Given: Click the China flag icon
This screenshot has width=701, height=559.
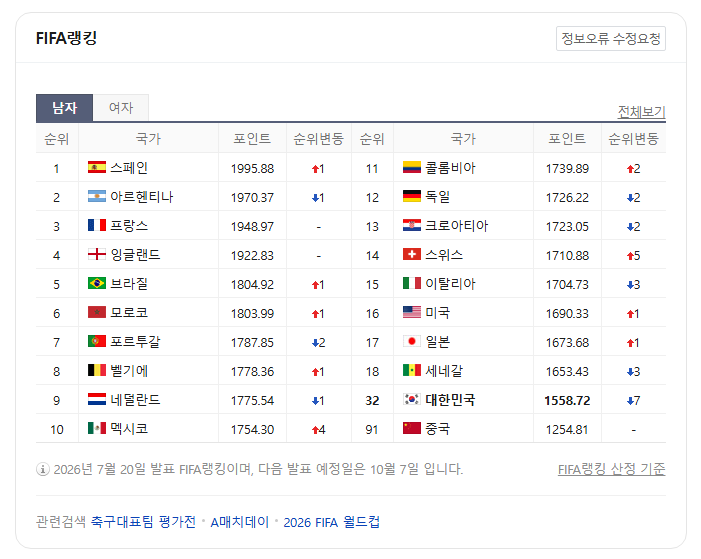Looking at the screenshot, I should (412, 428).
